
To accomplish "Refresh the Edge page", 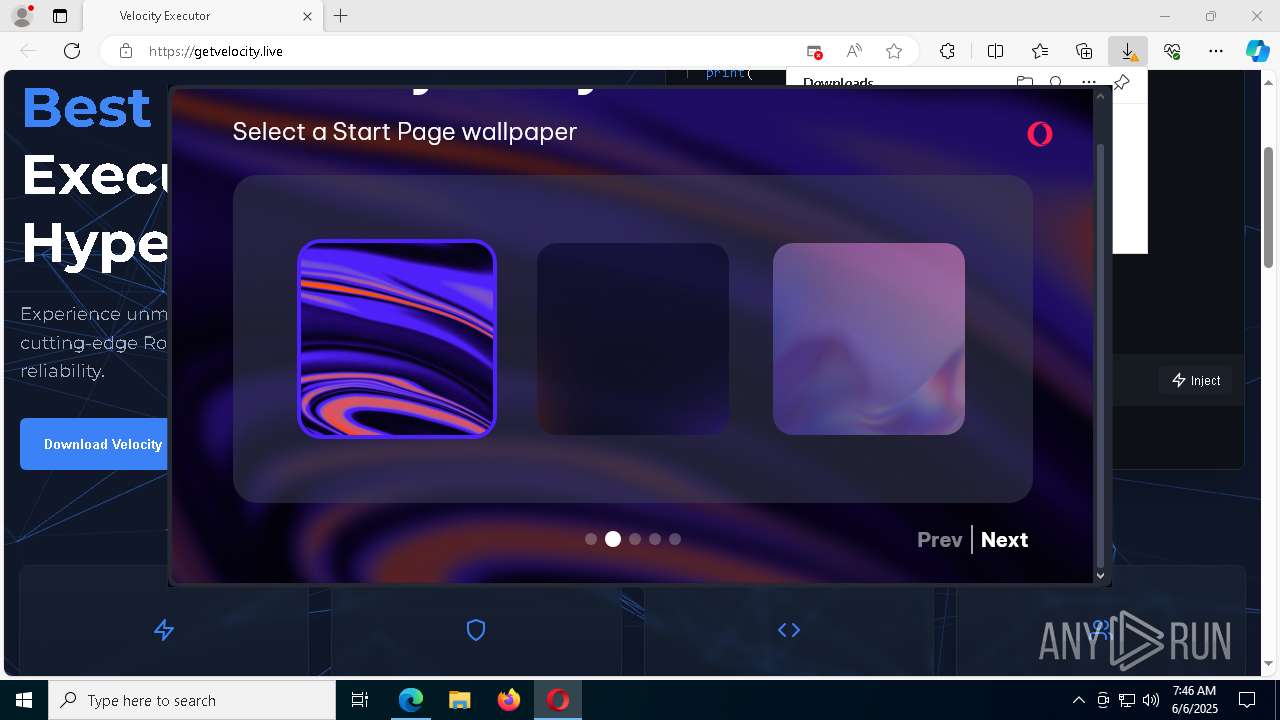I will 72,51.
